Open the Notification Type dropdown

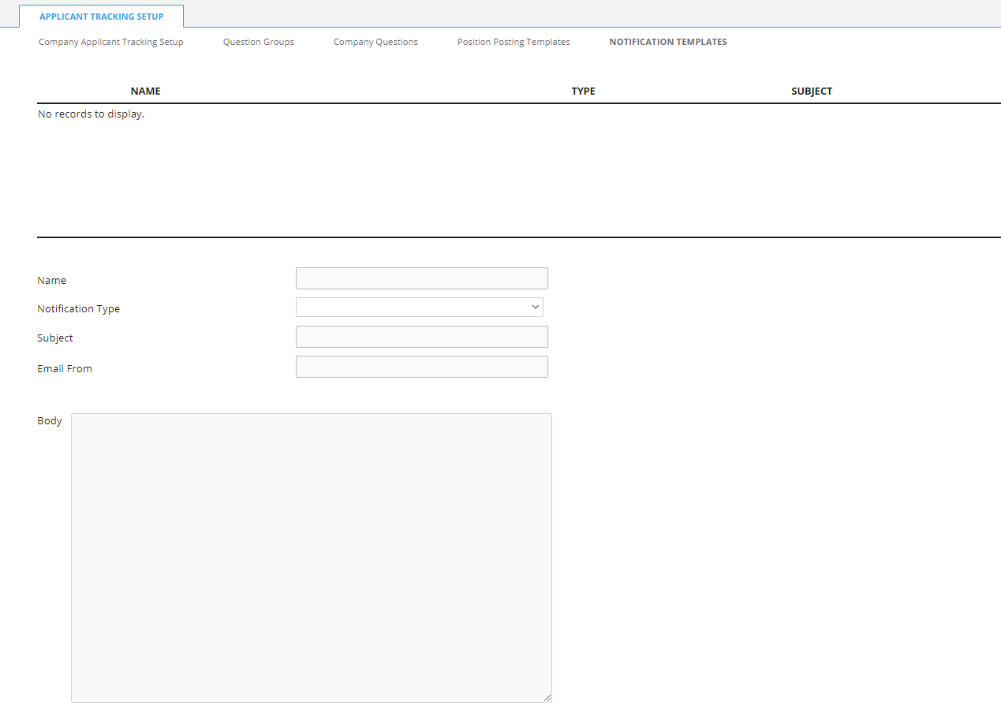[419, 307]
